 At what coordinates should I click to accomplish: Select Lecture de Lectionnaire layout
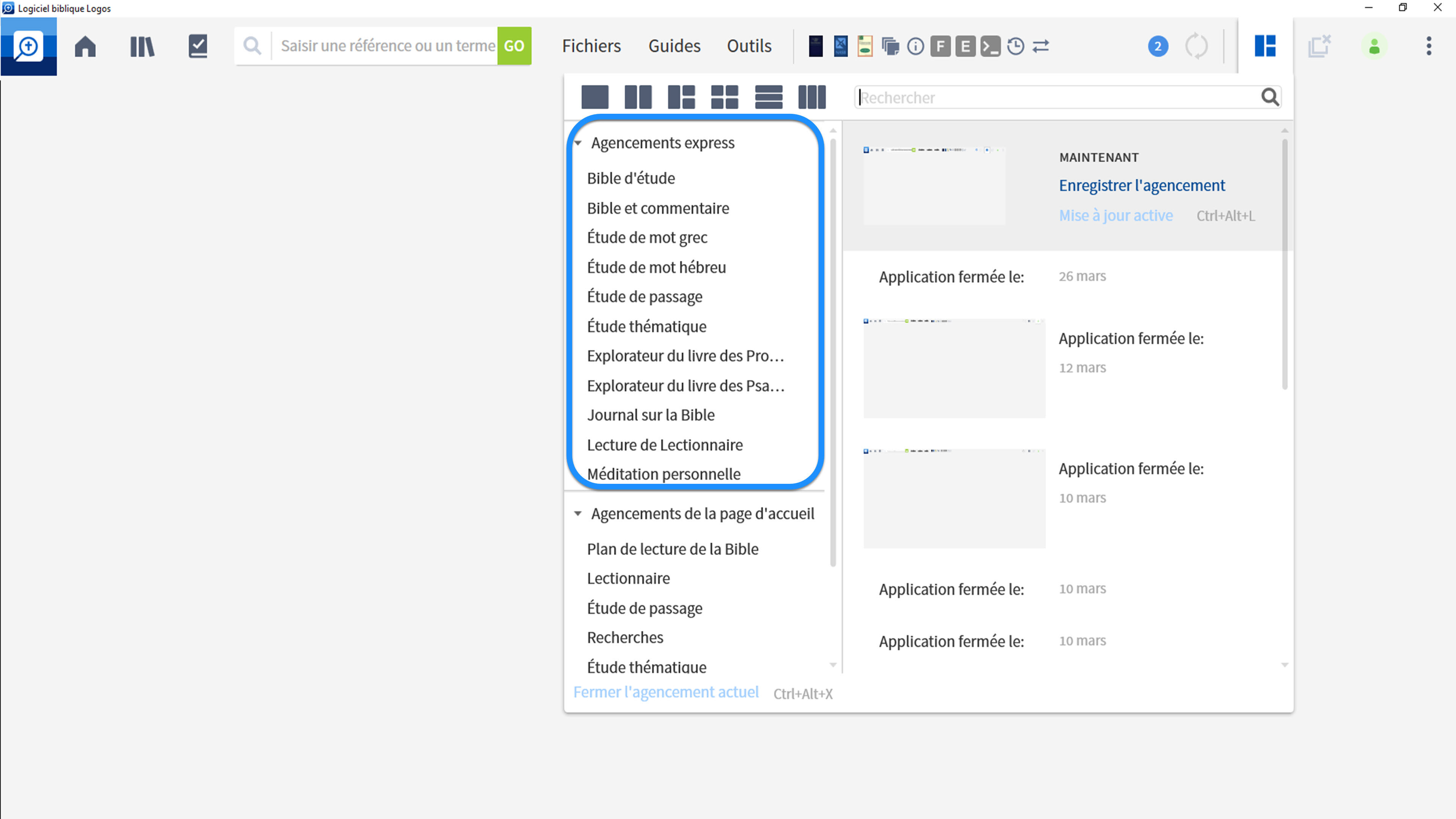pos(665,446)
